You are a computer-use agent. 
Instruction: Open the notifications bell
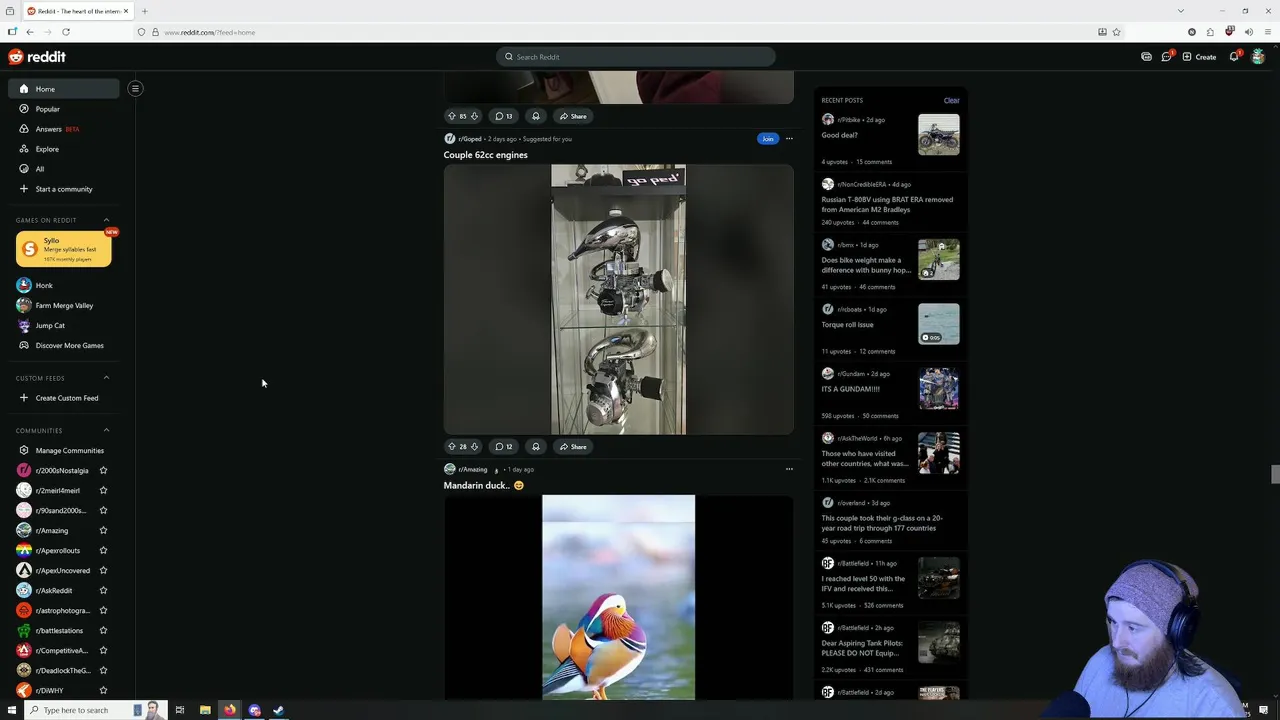pyautogui.click(x=1234, y=57)
